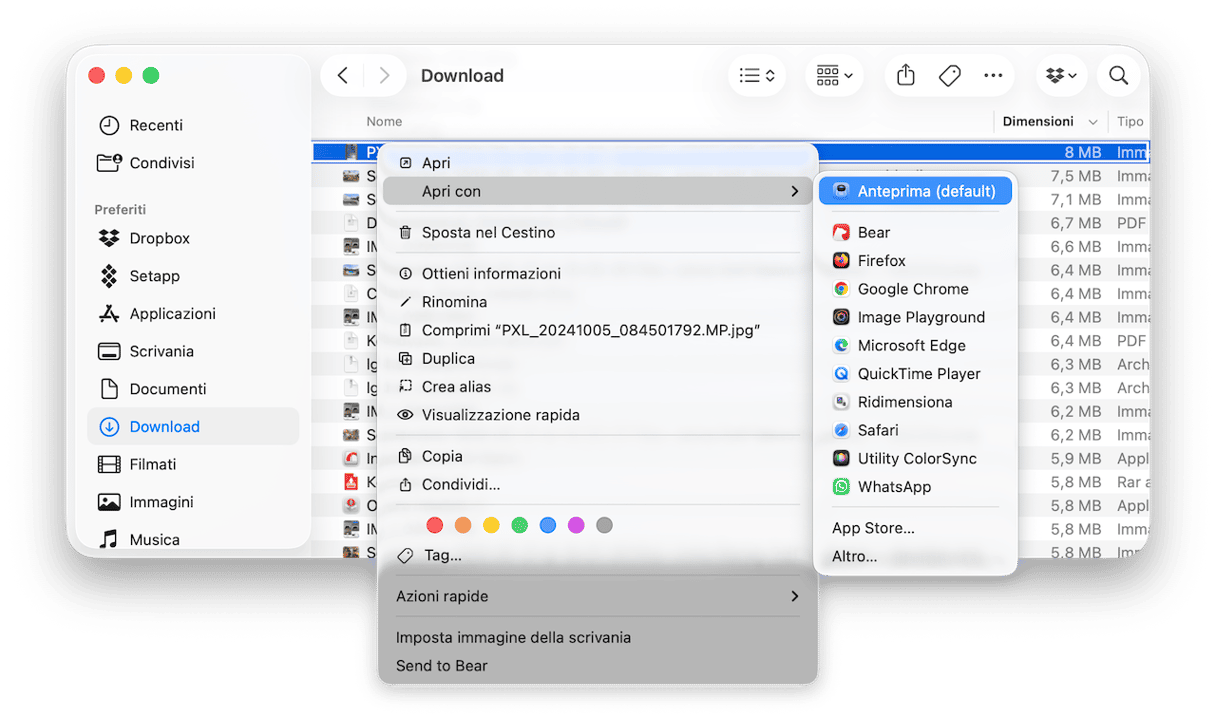This screenshot has height=717, width=1216.
Task: Apply the gray tag color
Action: pos(604,525)
